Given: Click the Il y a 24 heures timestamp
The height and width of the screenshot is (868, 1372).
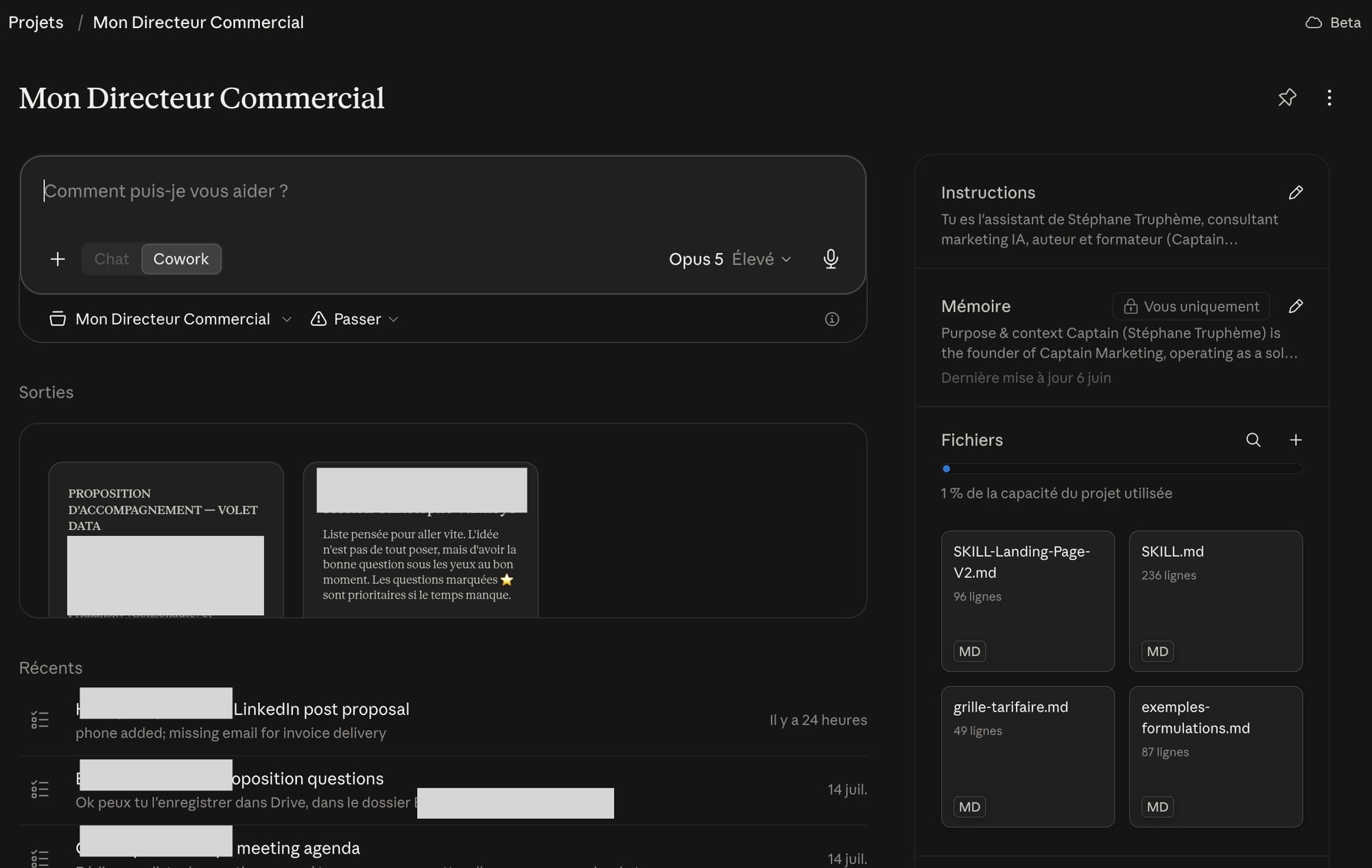Looking at the screenshot, I should [818, 720].
